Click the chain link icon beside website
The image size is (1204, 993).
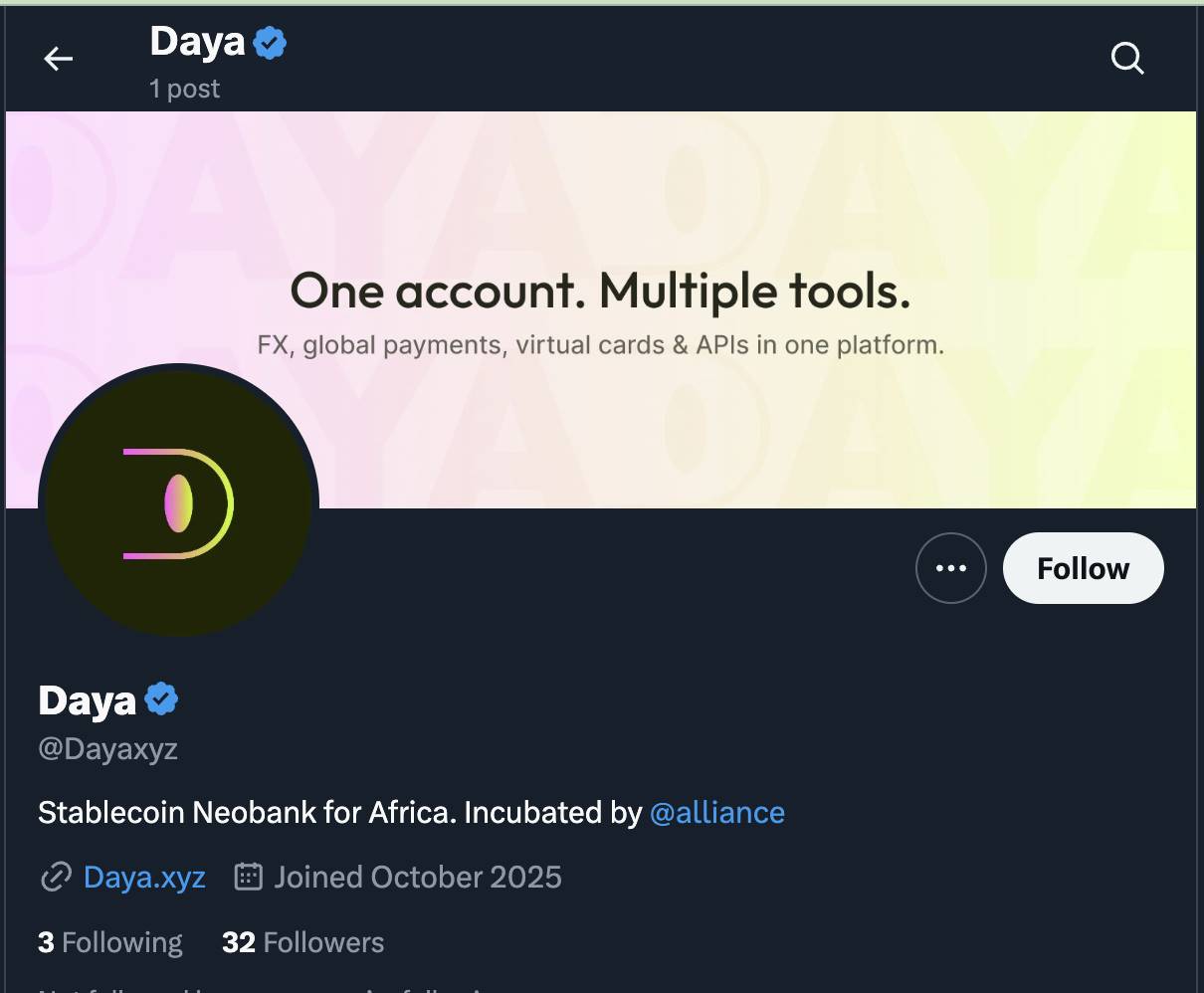(x=56, y=877)
